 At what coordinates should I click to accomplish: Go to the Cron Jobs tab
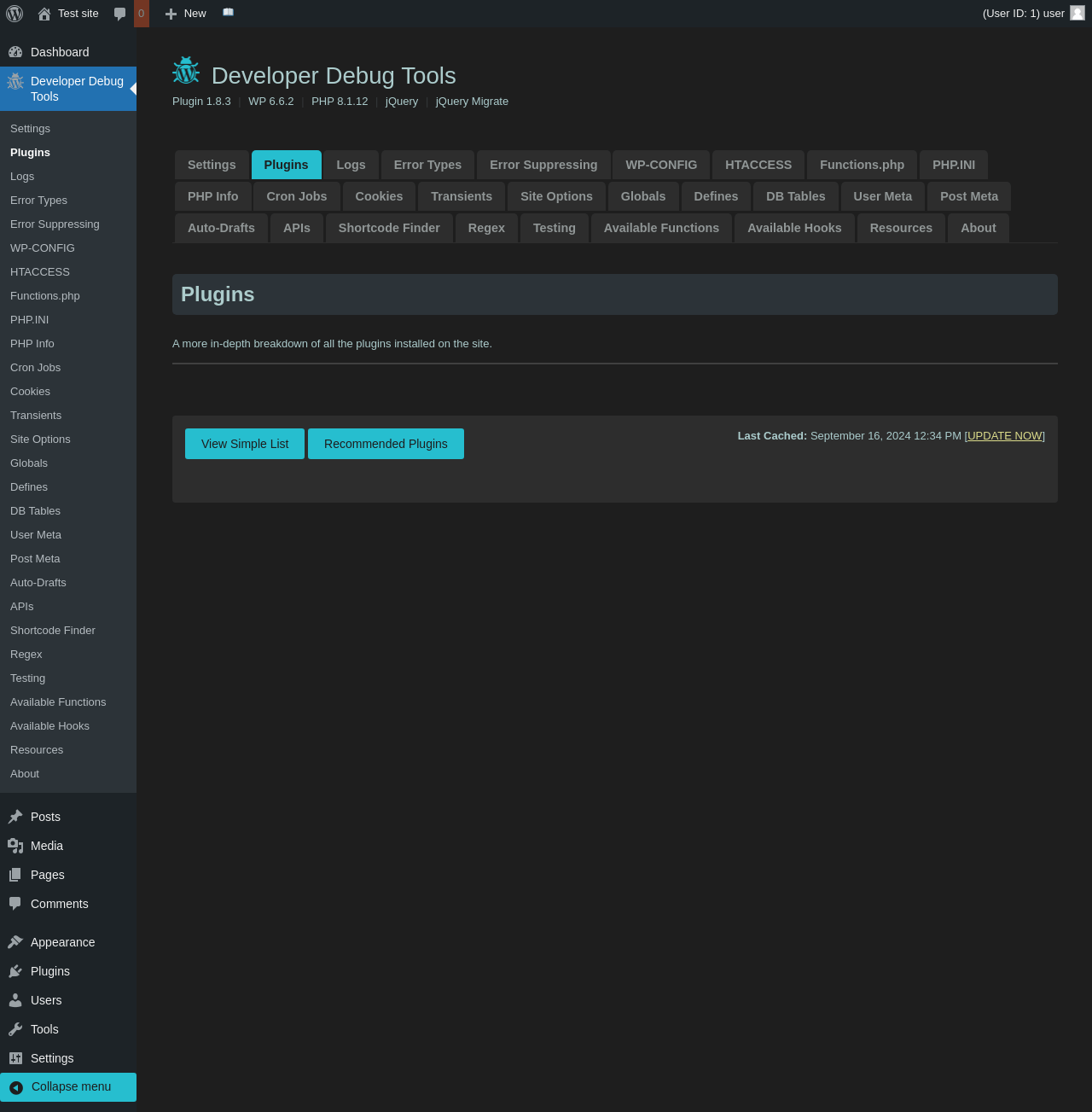pos(297,196)
